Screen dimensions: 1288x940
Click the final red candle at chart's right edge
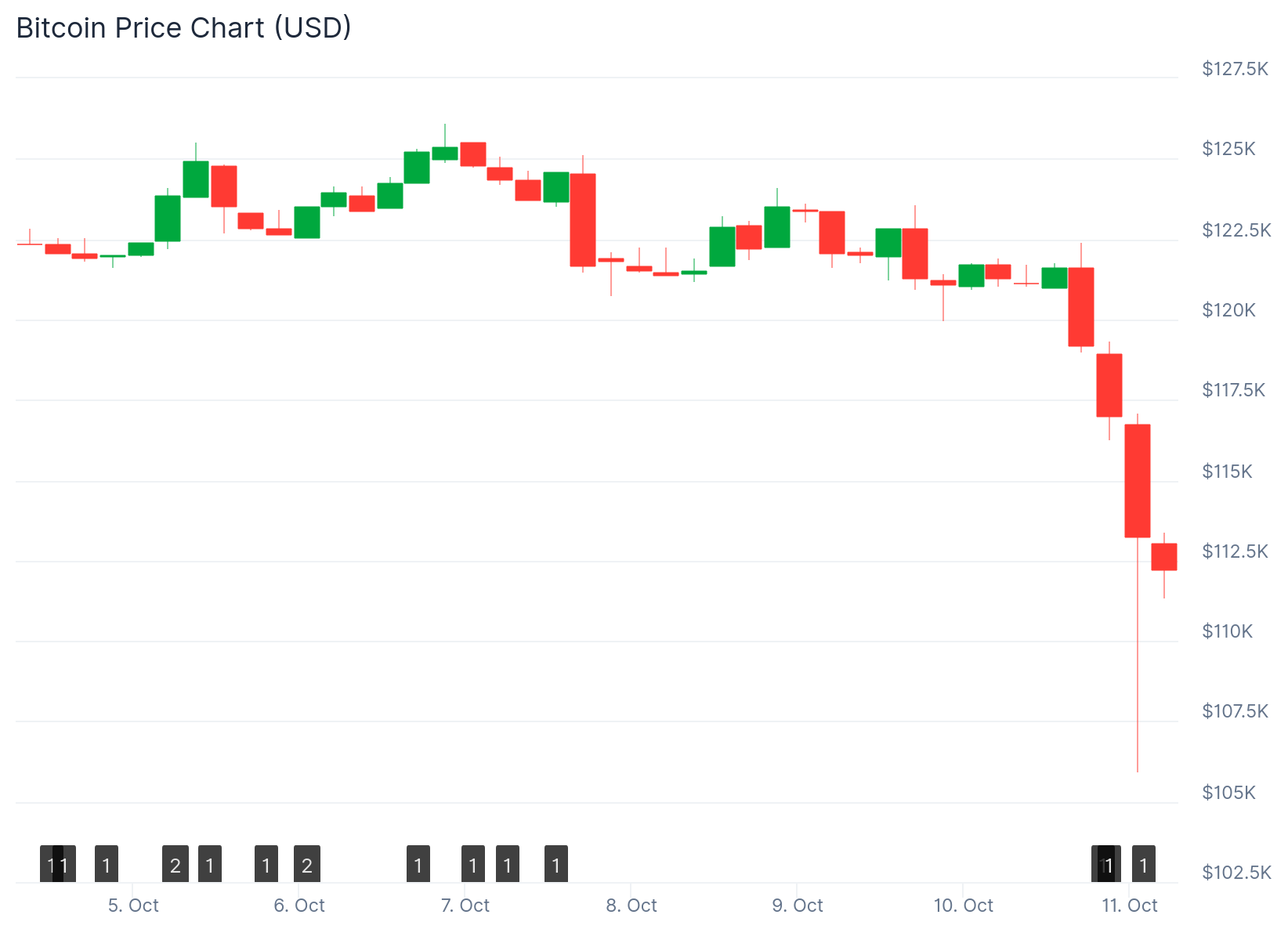[x=1164, y=557]
